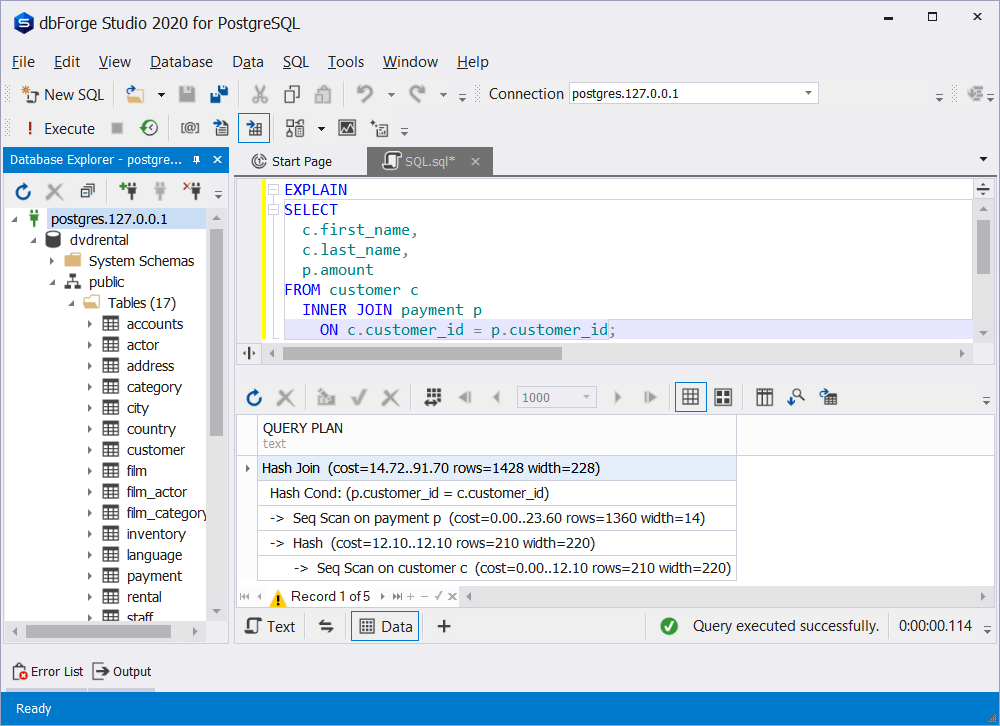Screen dimensions: 1000x726
Task: Click the New Connection plug icon
Action: [128, 190]
